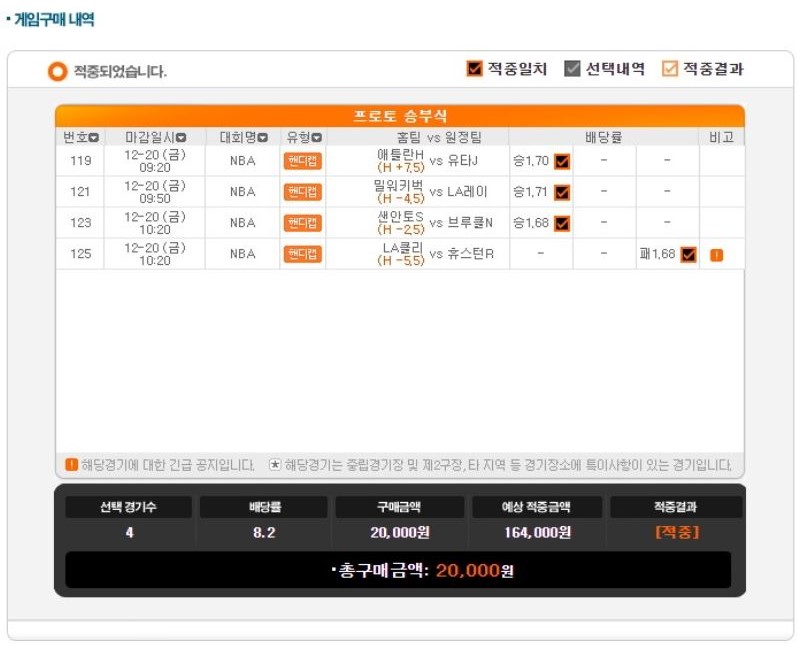Open the 유형 column dropdown
This screenshot has width=797, height=646.
click(317, 138)
